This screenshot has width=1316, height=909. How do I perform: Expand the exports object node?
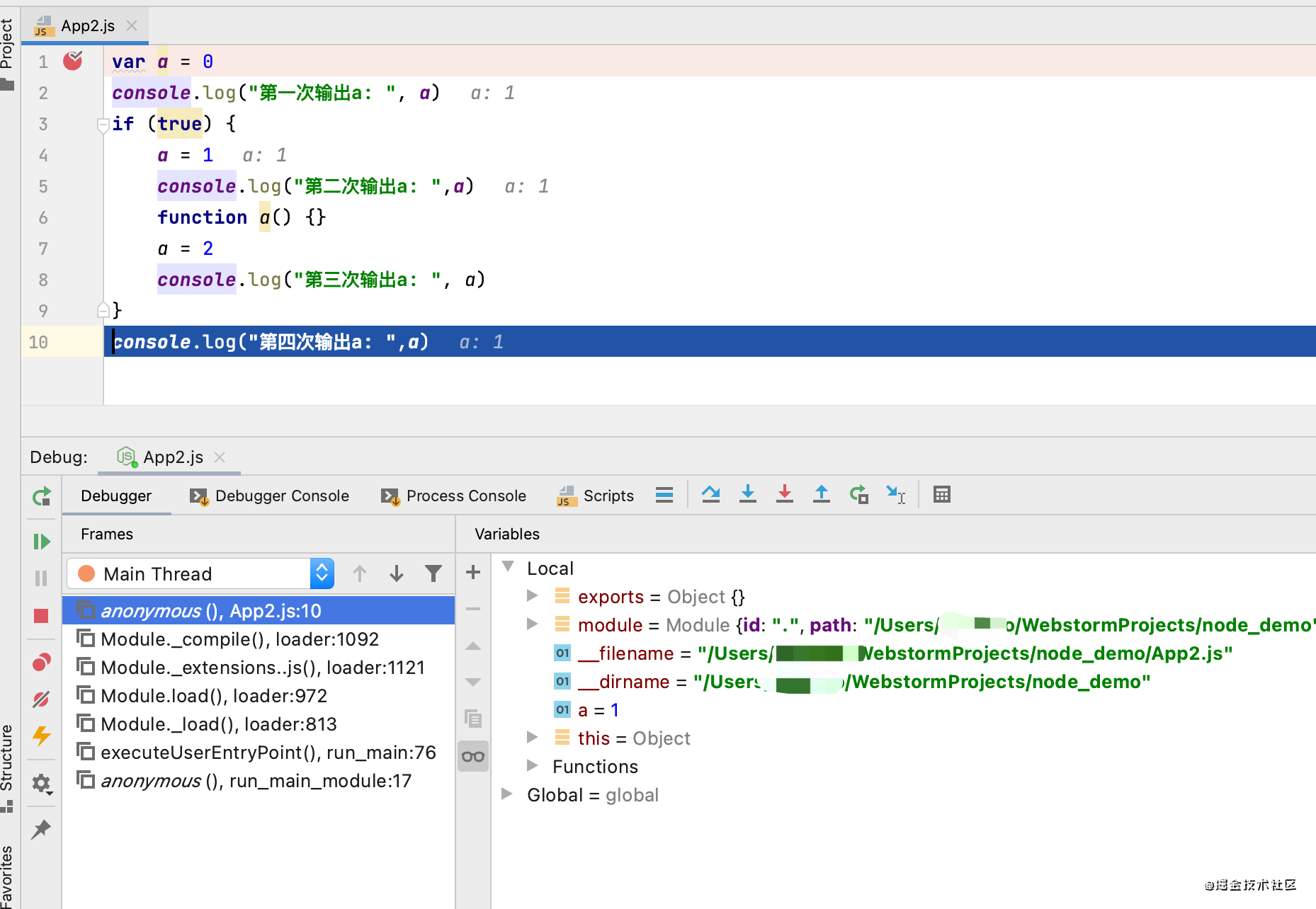[x=533, y=596]
